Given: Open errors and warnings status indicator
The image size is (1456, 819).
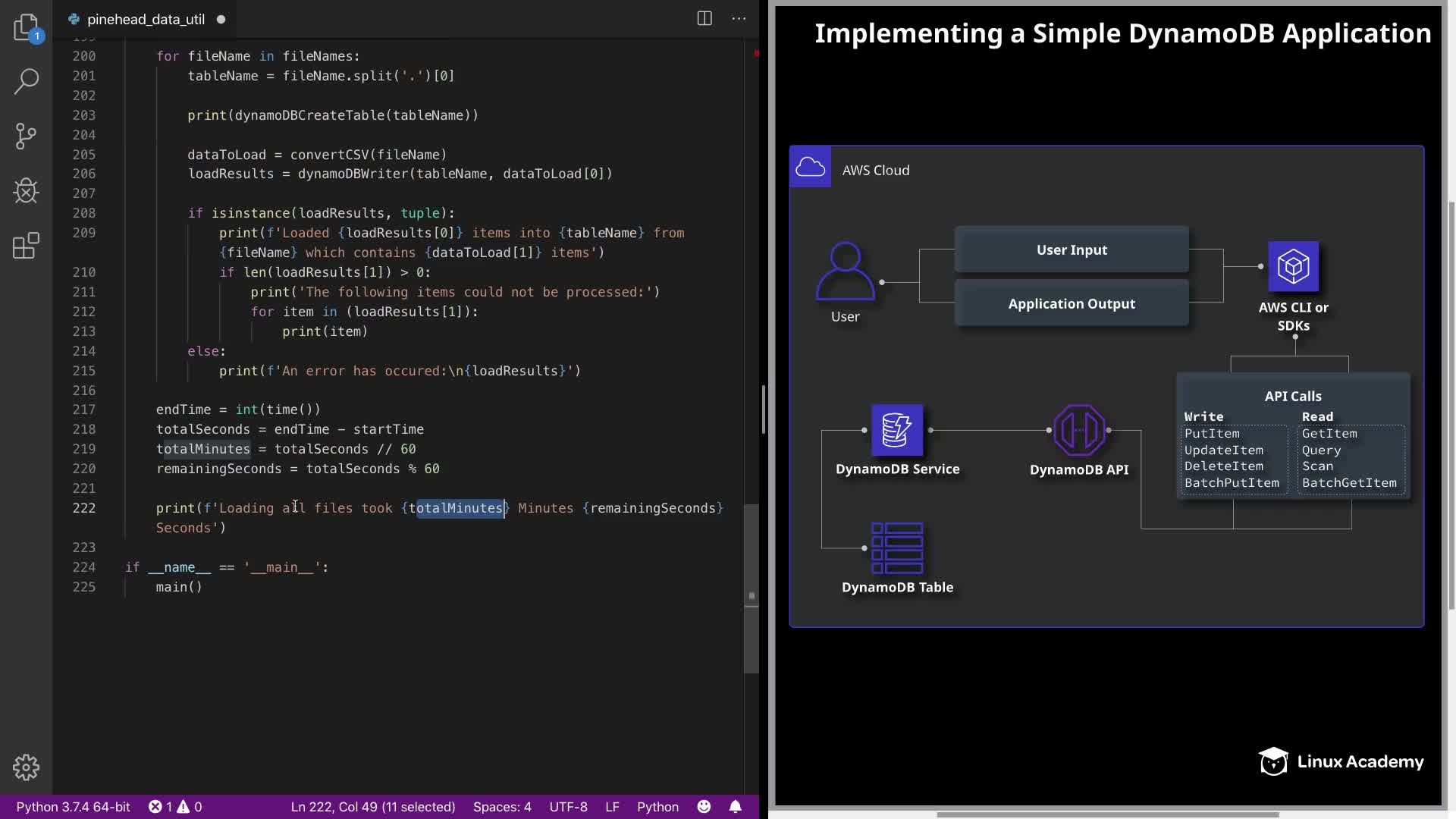Looking at the screenshot, I should 175,807.
